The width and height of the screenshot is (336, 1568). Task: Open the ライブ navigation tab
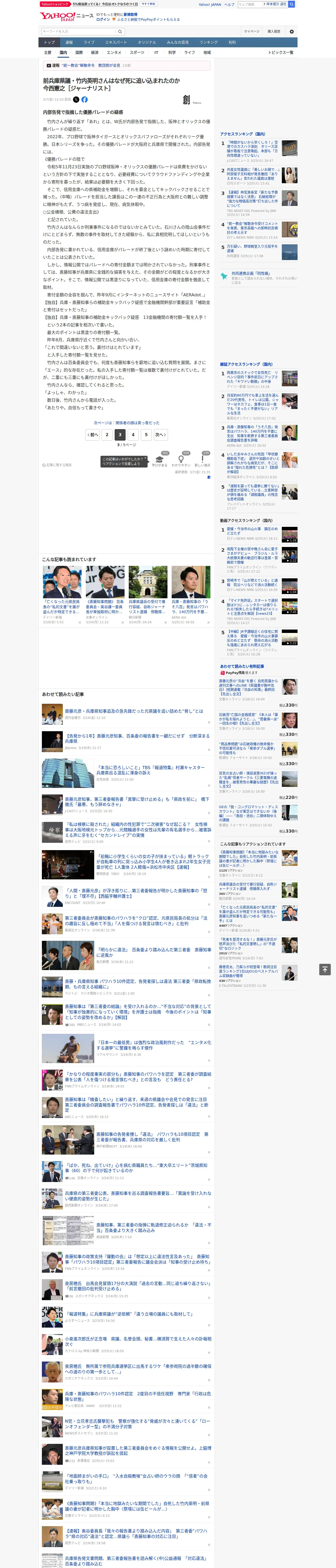[x=89, y=43]
